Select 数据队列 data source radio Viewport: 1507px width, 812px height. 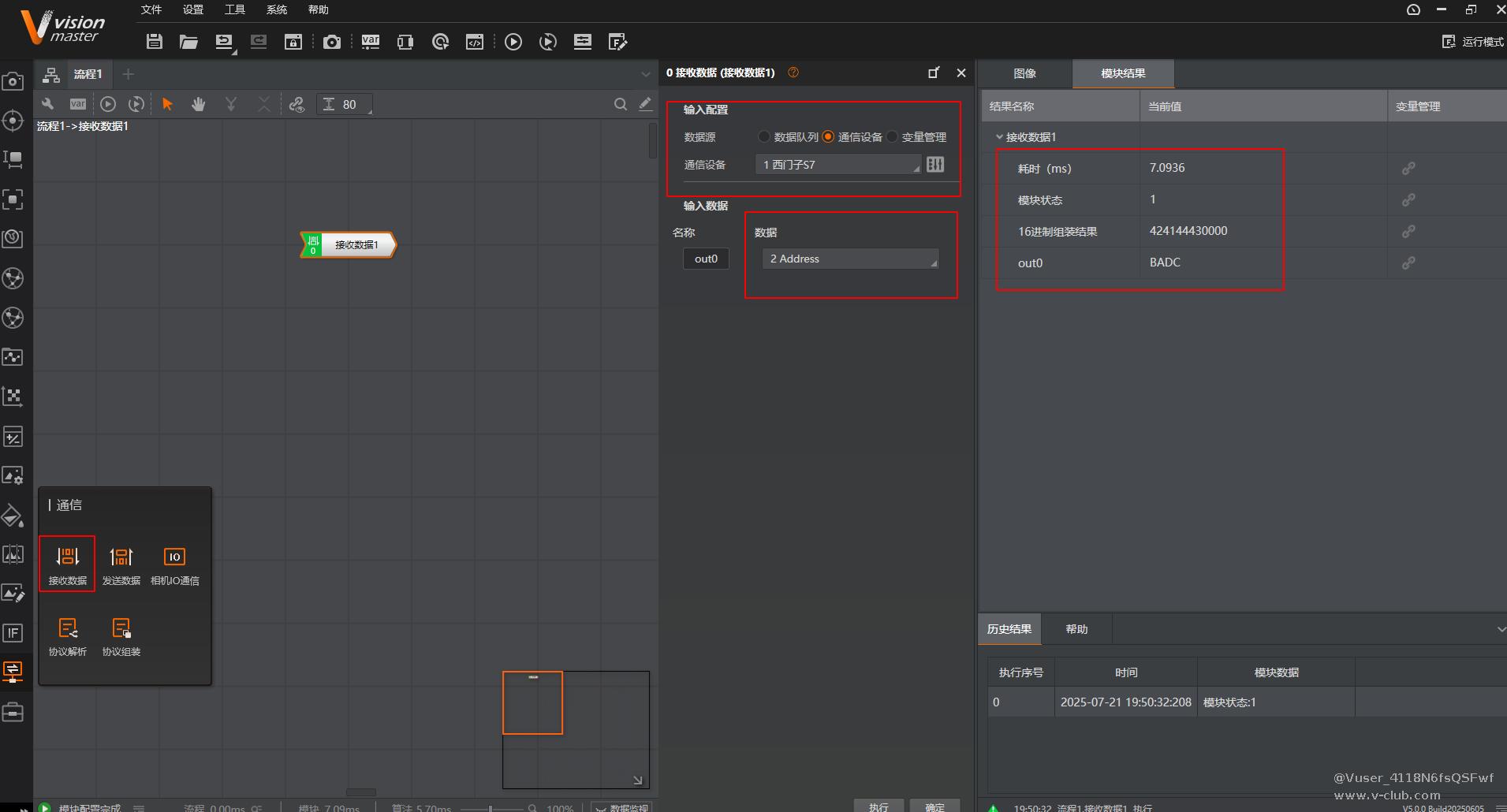click(x=763, y=136)
